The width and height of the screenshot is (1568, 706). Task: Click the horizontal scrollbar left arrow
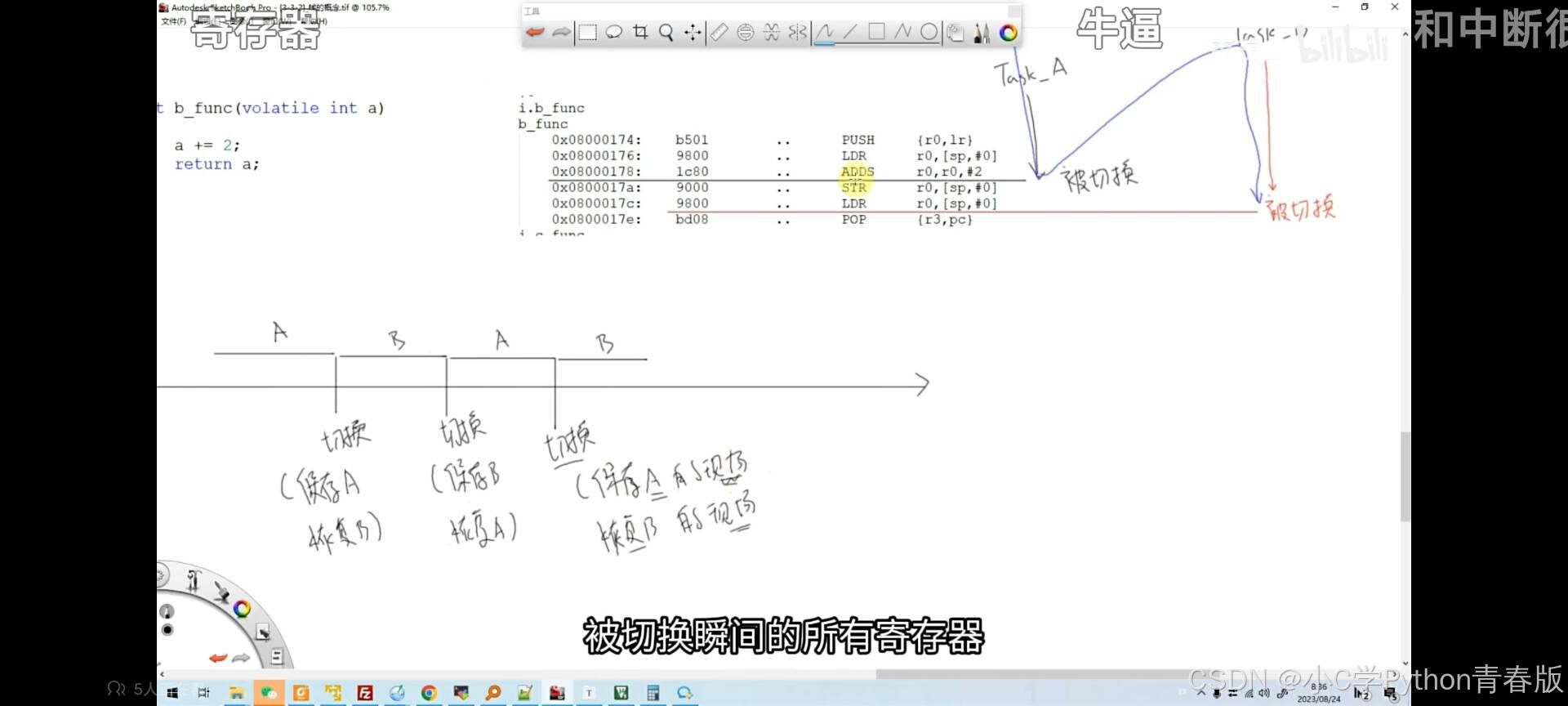pos(161,674)
